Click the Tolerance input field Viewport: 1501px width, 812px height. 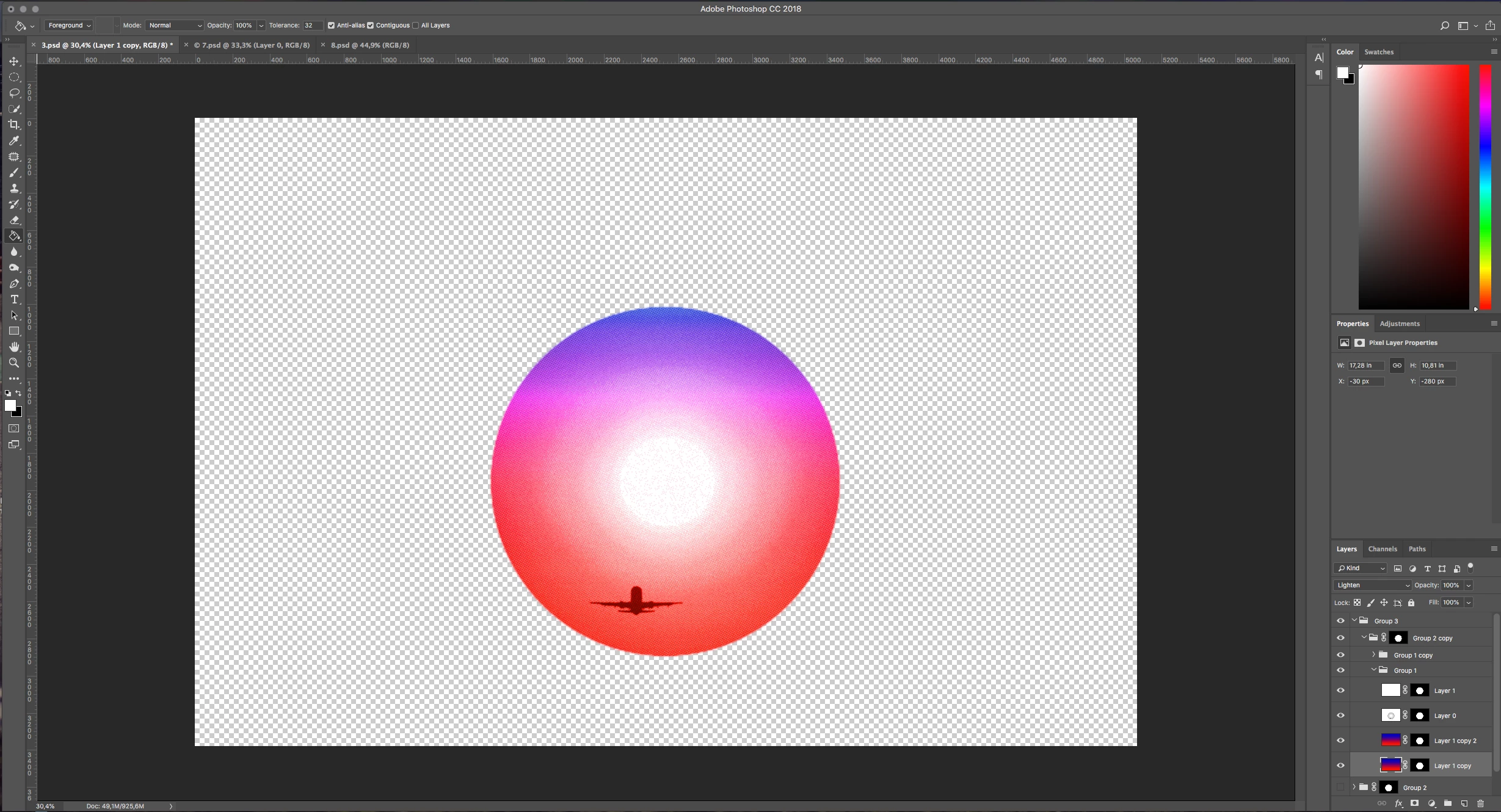[311, 26]
